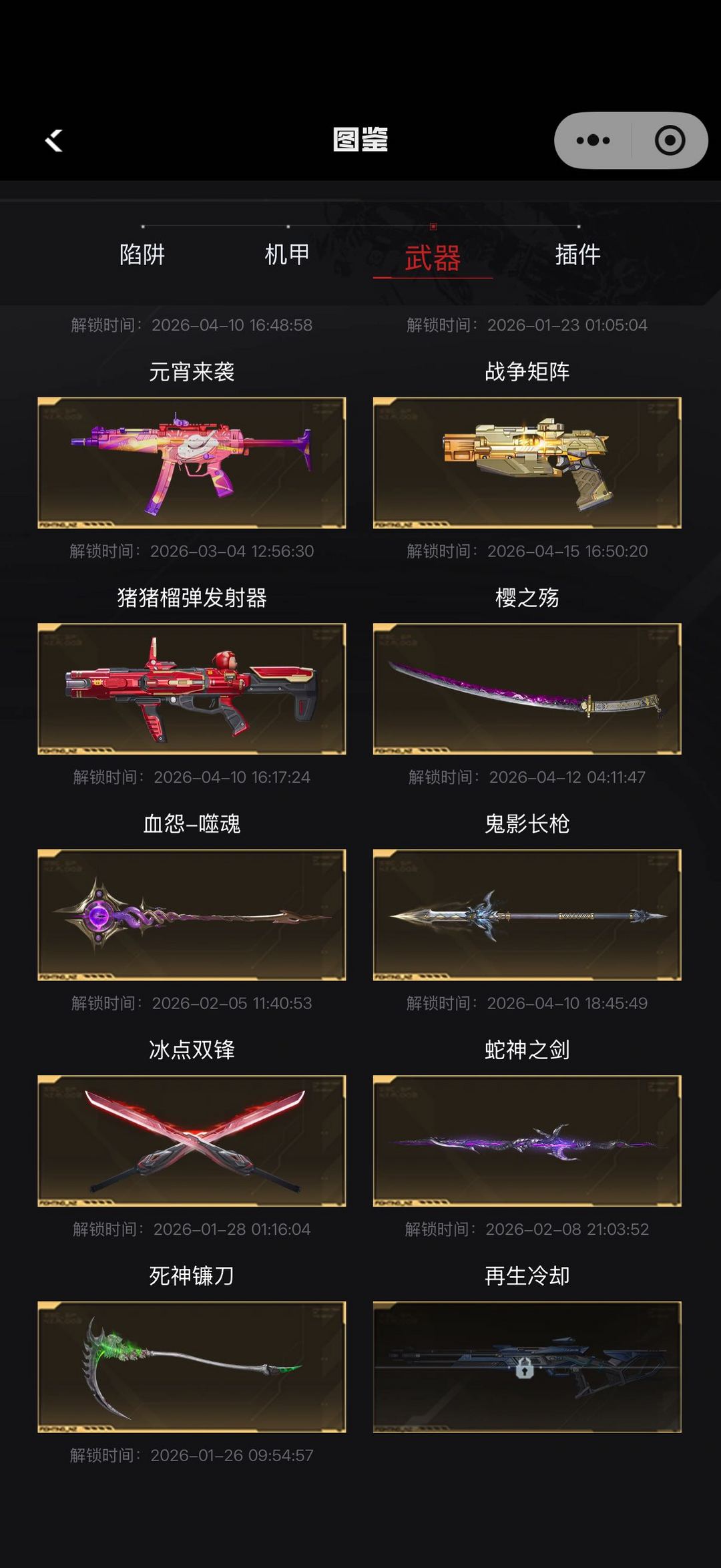The image size is (721, 1568).
Task: Open the golden 战争矩阵 pistol card
Action: pos(527,463)
